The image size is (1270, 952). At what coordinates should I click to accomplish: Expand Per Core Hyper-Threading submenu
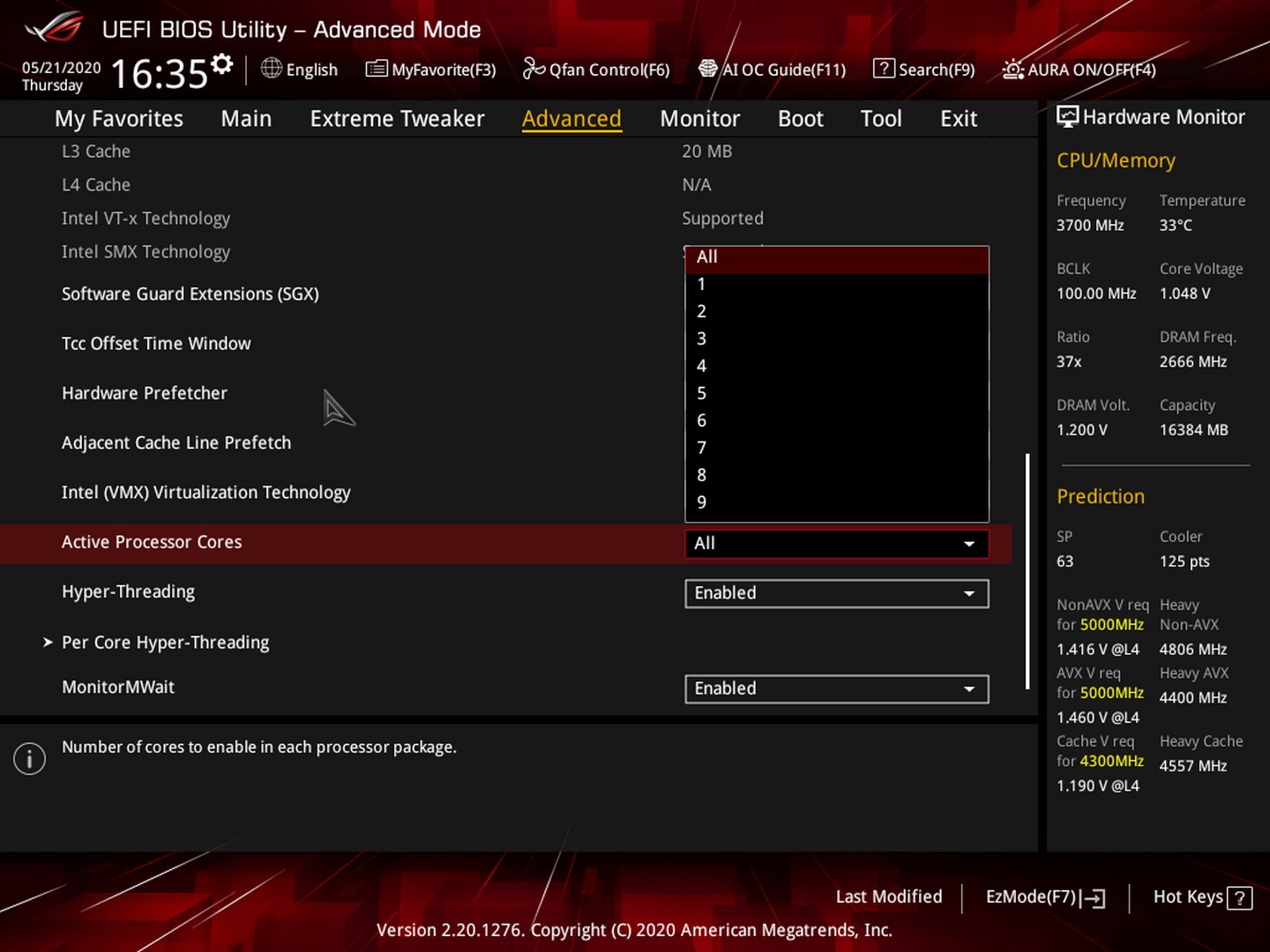point(166,643)
